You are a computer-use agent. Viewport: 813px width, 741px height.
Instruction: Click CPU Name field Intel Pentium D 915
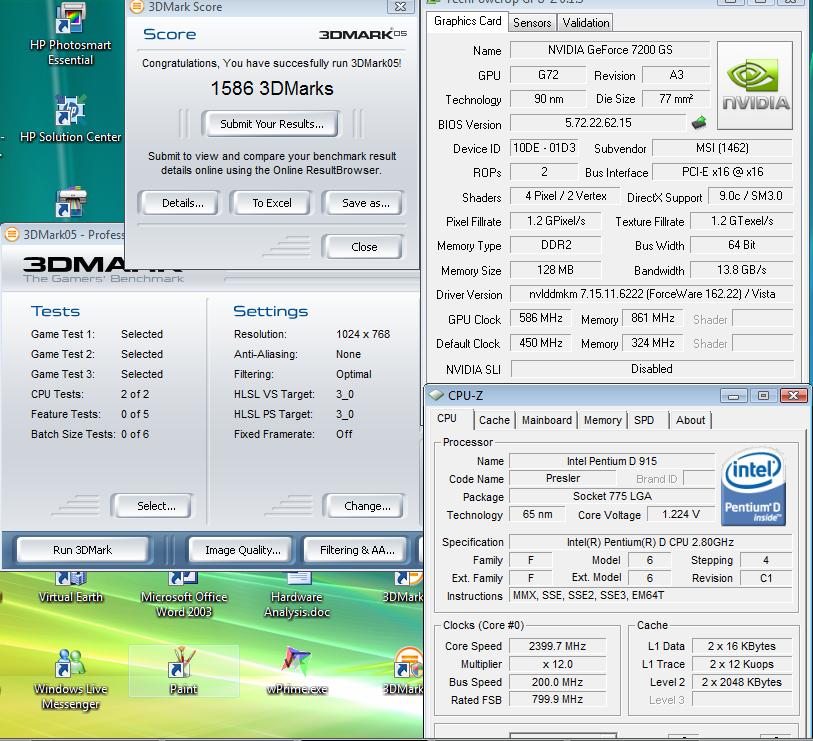click(611, 461)
